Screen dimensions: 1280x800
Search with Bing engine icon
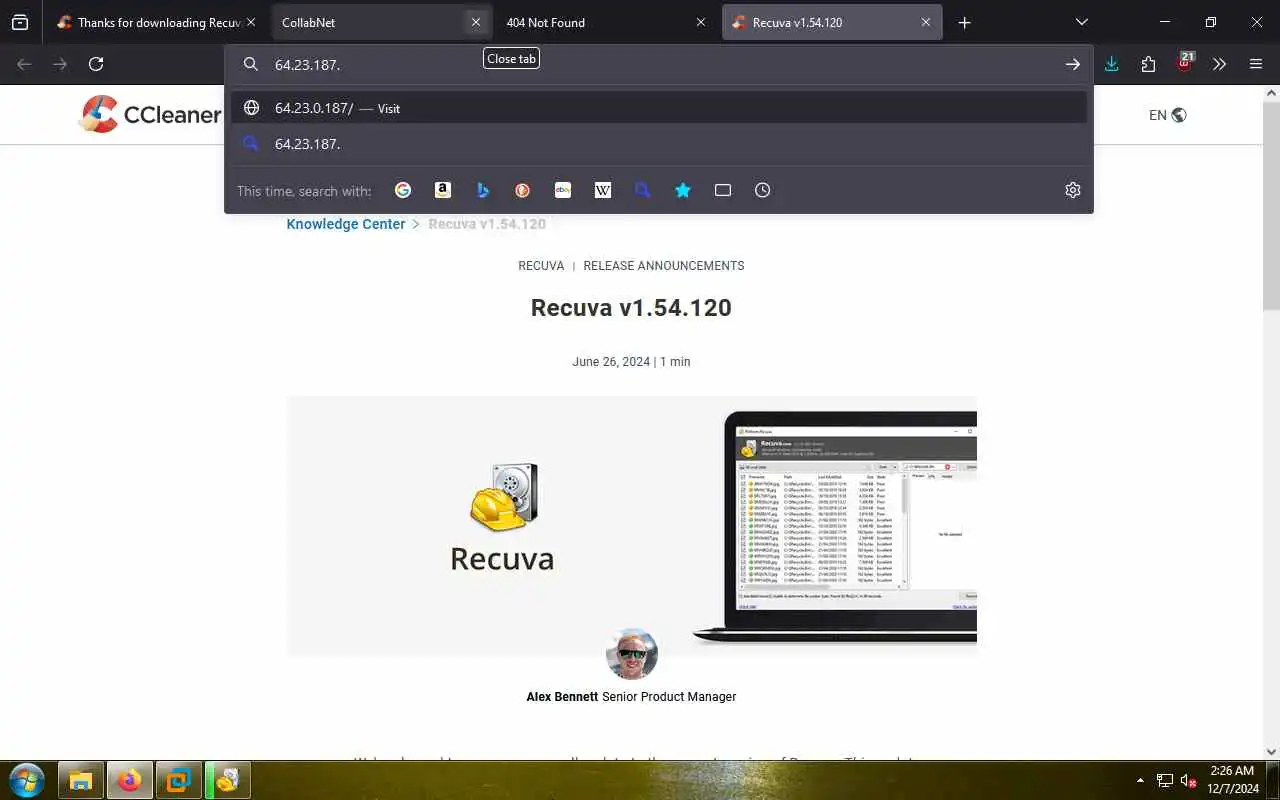[483, 190]
